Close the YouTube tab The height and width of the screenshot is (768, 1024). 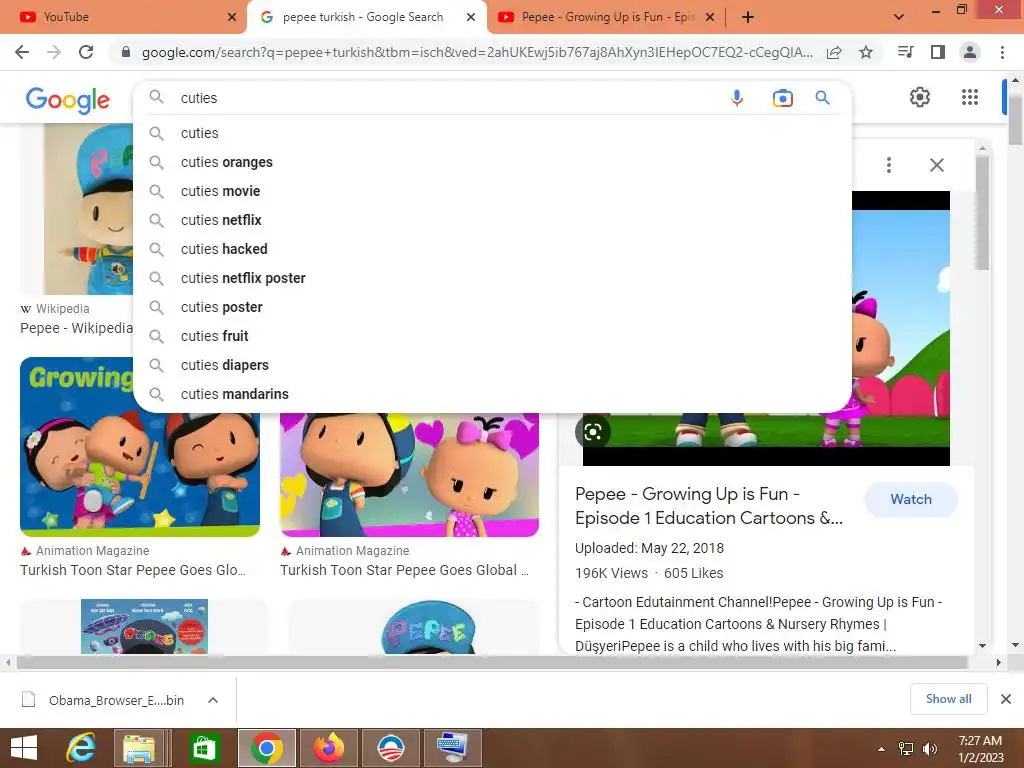(x=232, y=17)
